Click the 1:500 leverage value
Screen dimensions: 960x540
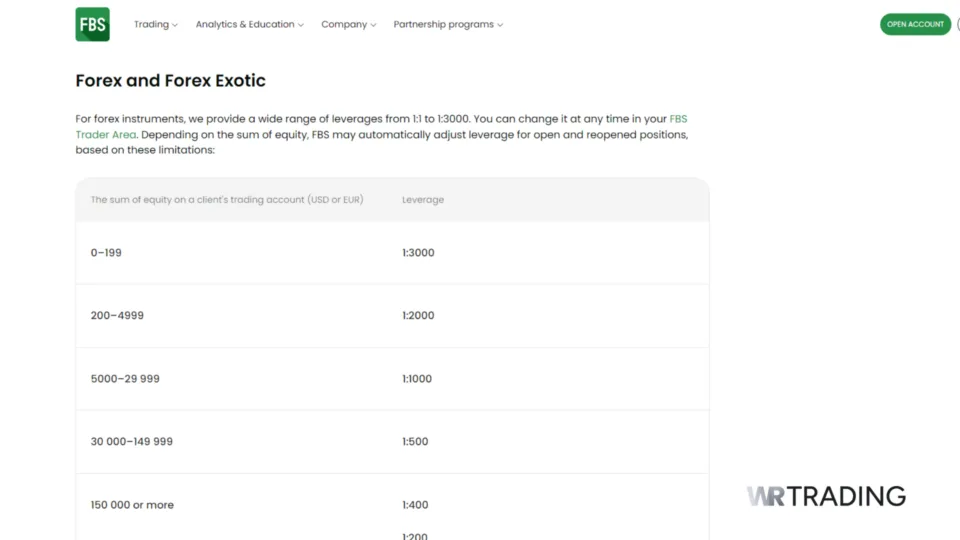coord(415,442)
